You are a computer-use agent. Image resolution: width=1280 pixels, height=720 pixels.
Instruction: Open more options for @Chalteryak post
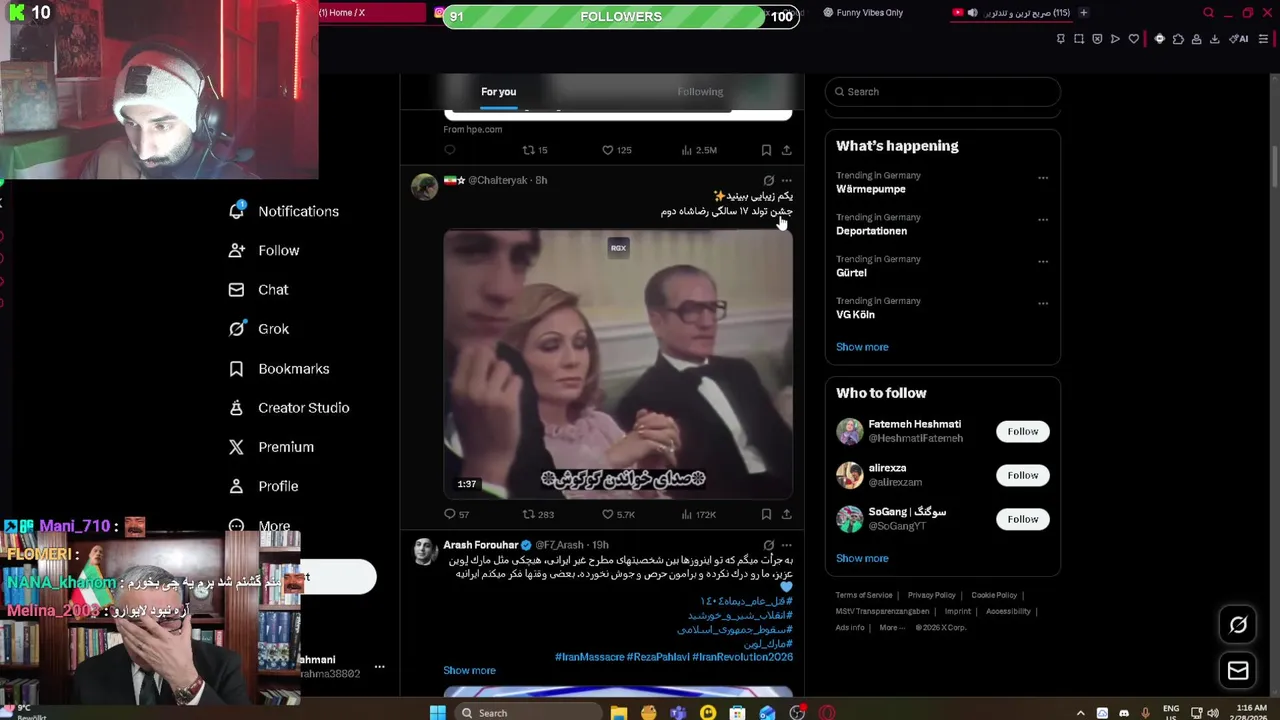[x=787, y=181]
